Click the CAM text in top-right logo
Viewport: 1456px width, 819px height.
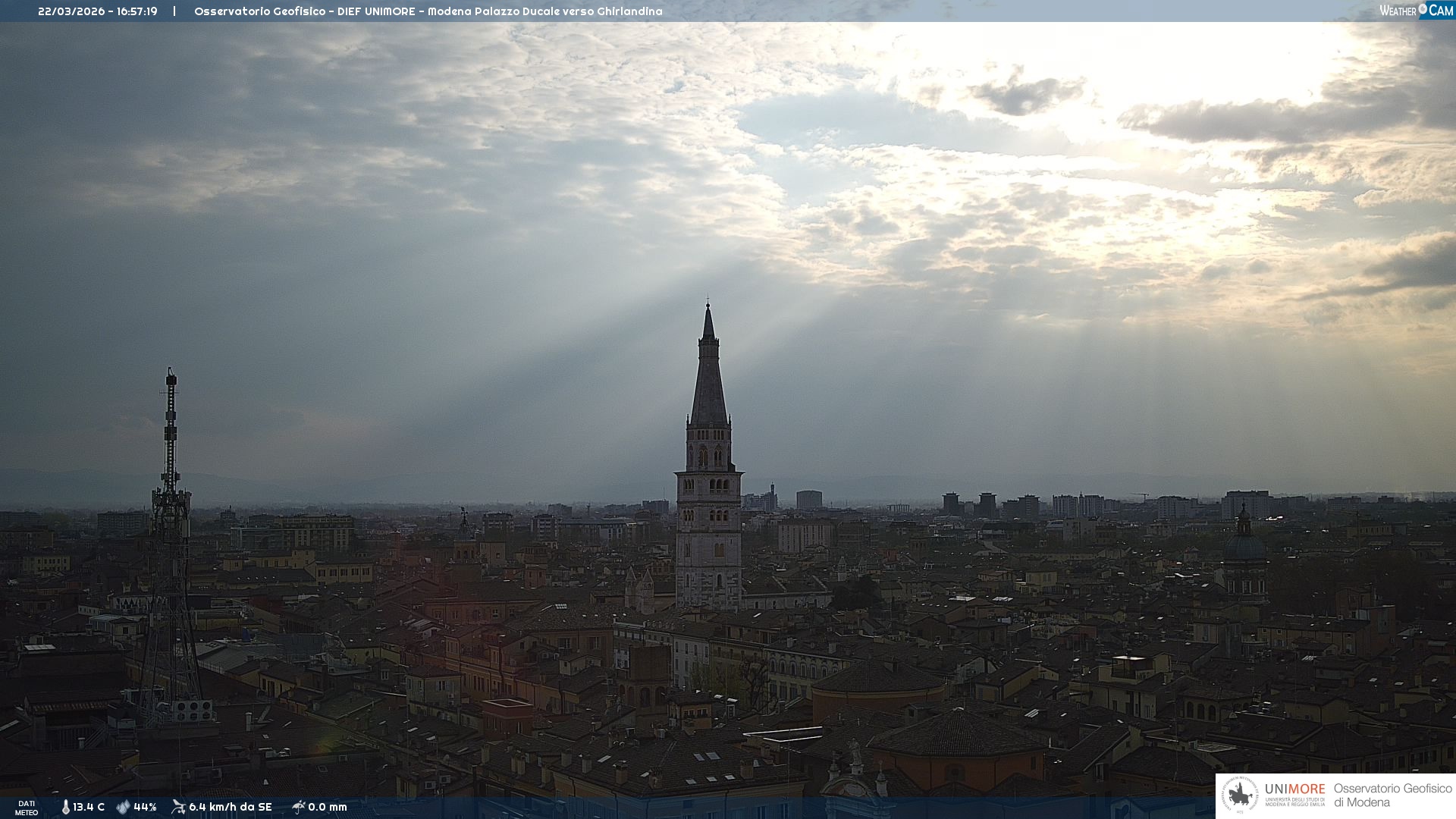[1441, 11]
